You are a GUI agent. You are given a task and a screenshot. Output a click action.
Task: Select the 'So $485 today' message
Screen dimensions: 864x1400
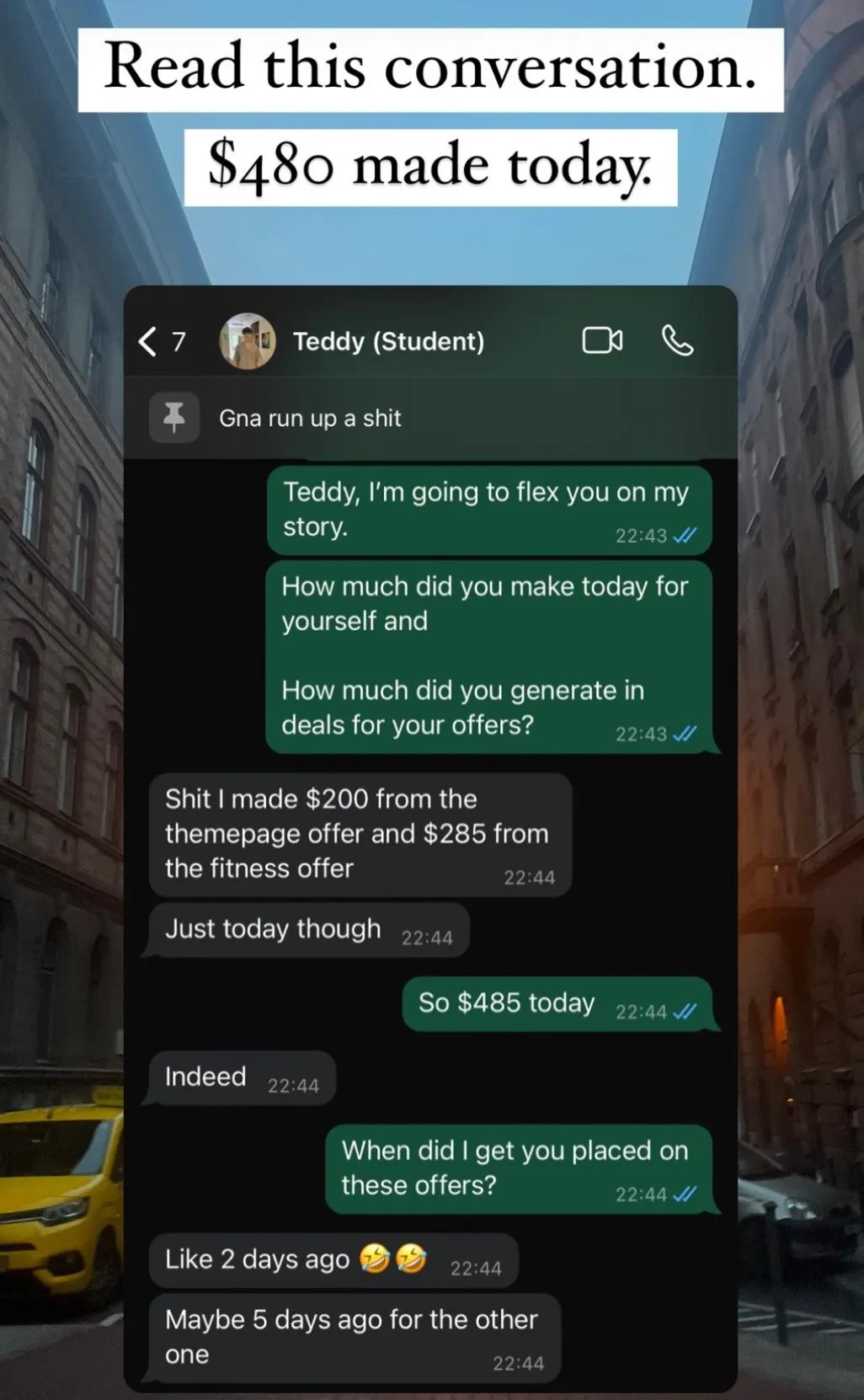point(557,1003)
